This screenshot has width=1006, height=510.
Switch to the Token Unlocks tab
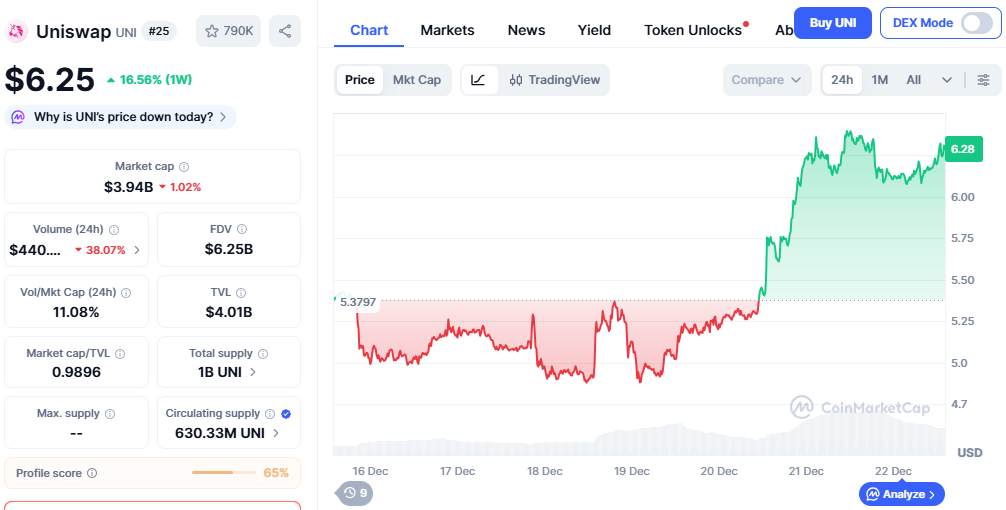(693, 30)
